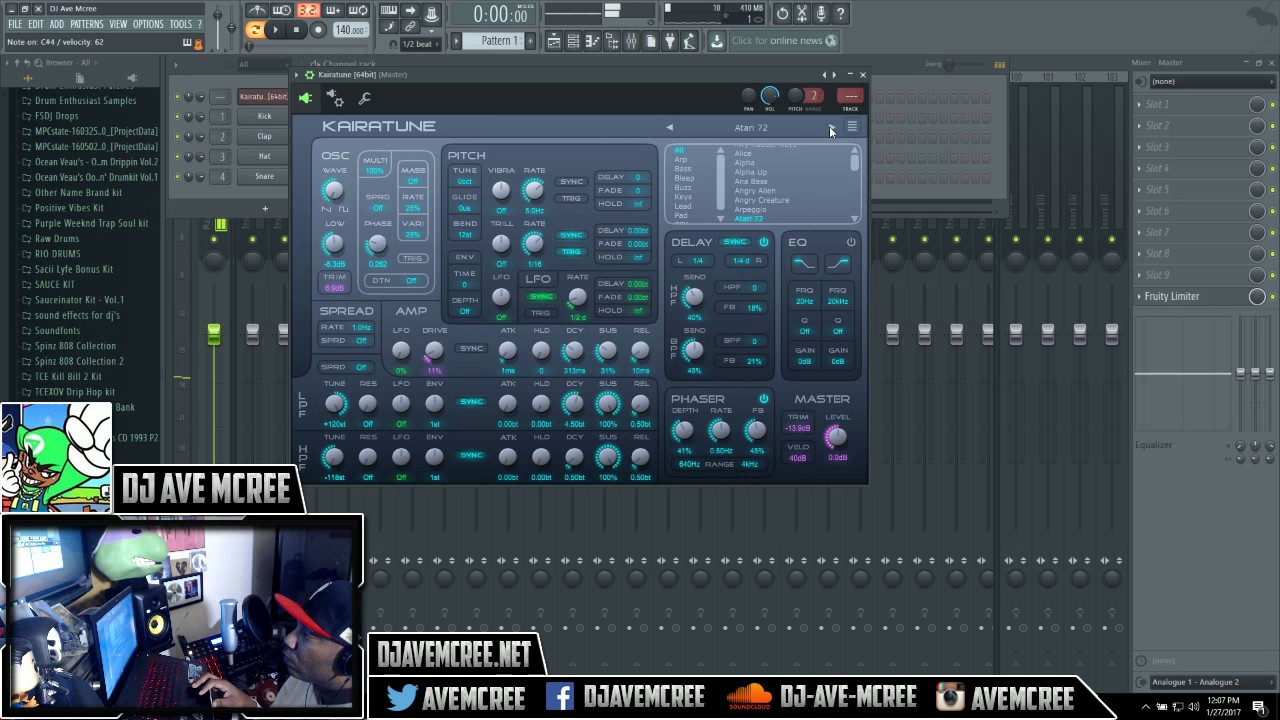Image resolution: width=1280 pixels, height=720 pixels.
Task: Select the low-pass filter shape in EQ
Action: (x=803, y=263)
